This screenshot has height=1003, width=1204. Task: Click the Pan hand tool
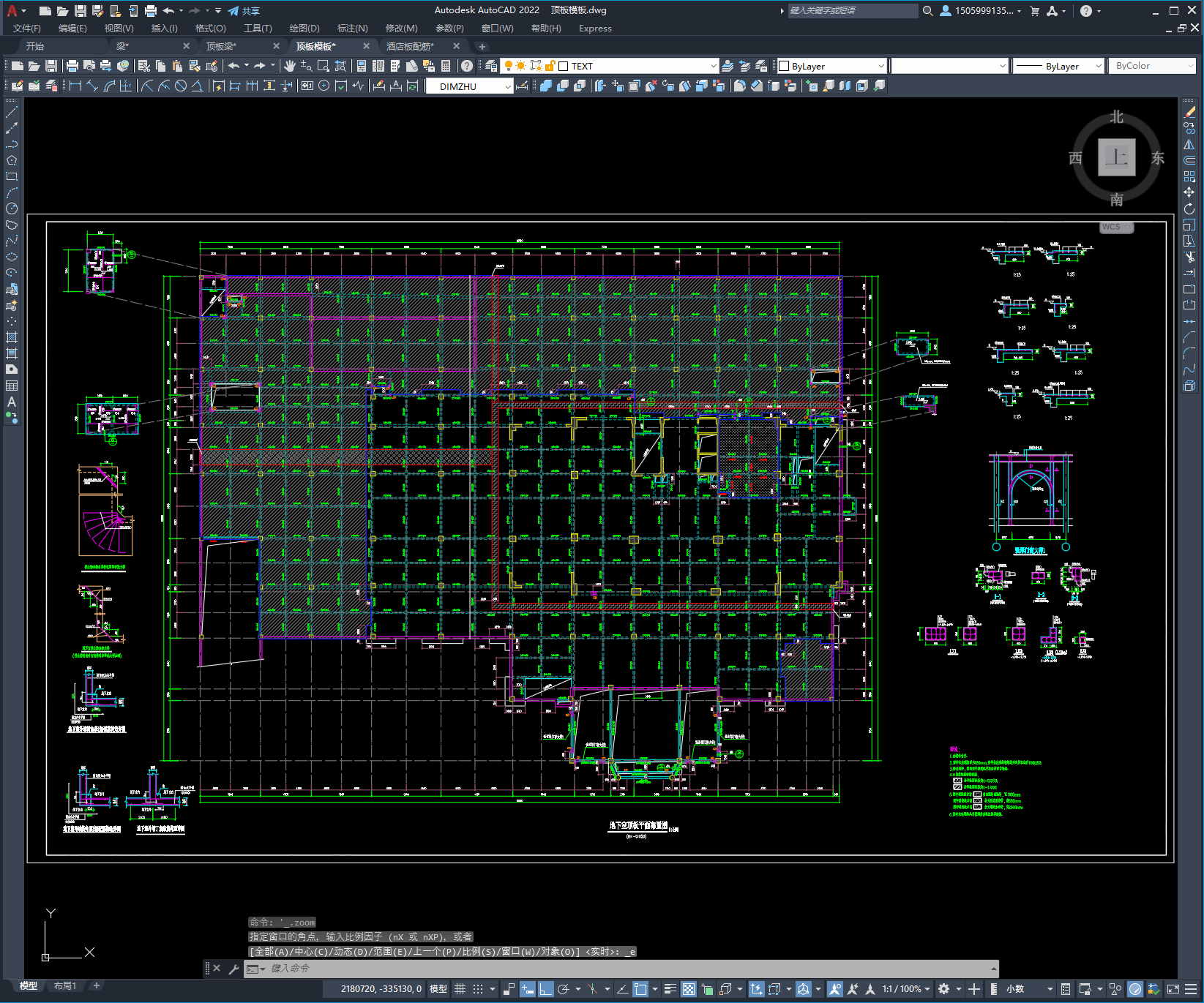tap(290, 66)
